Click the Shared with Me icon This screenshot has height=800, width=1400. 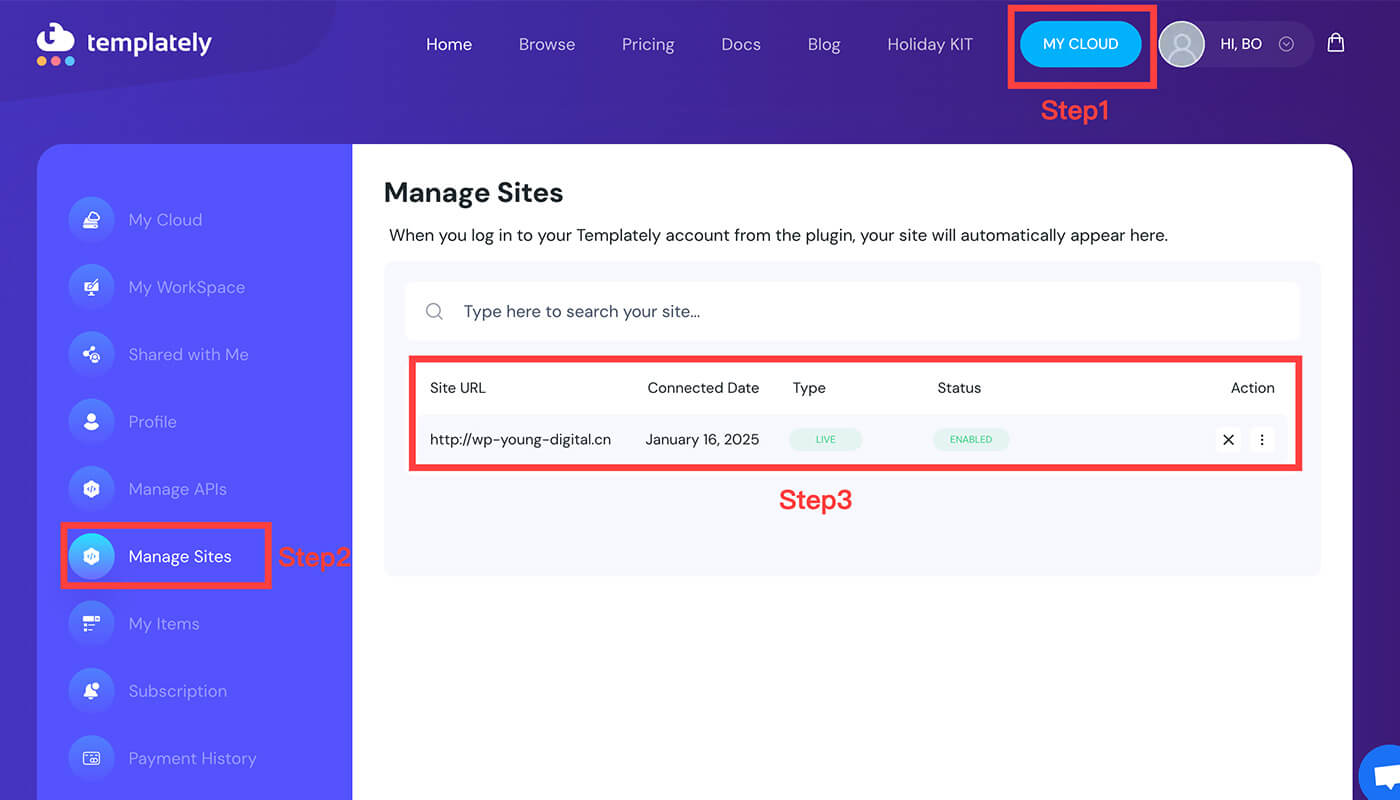[91, 354]
